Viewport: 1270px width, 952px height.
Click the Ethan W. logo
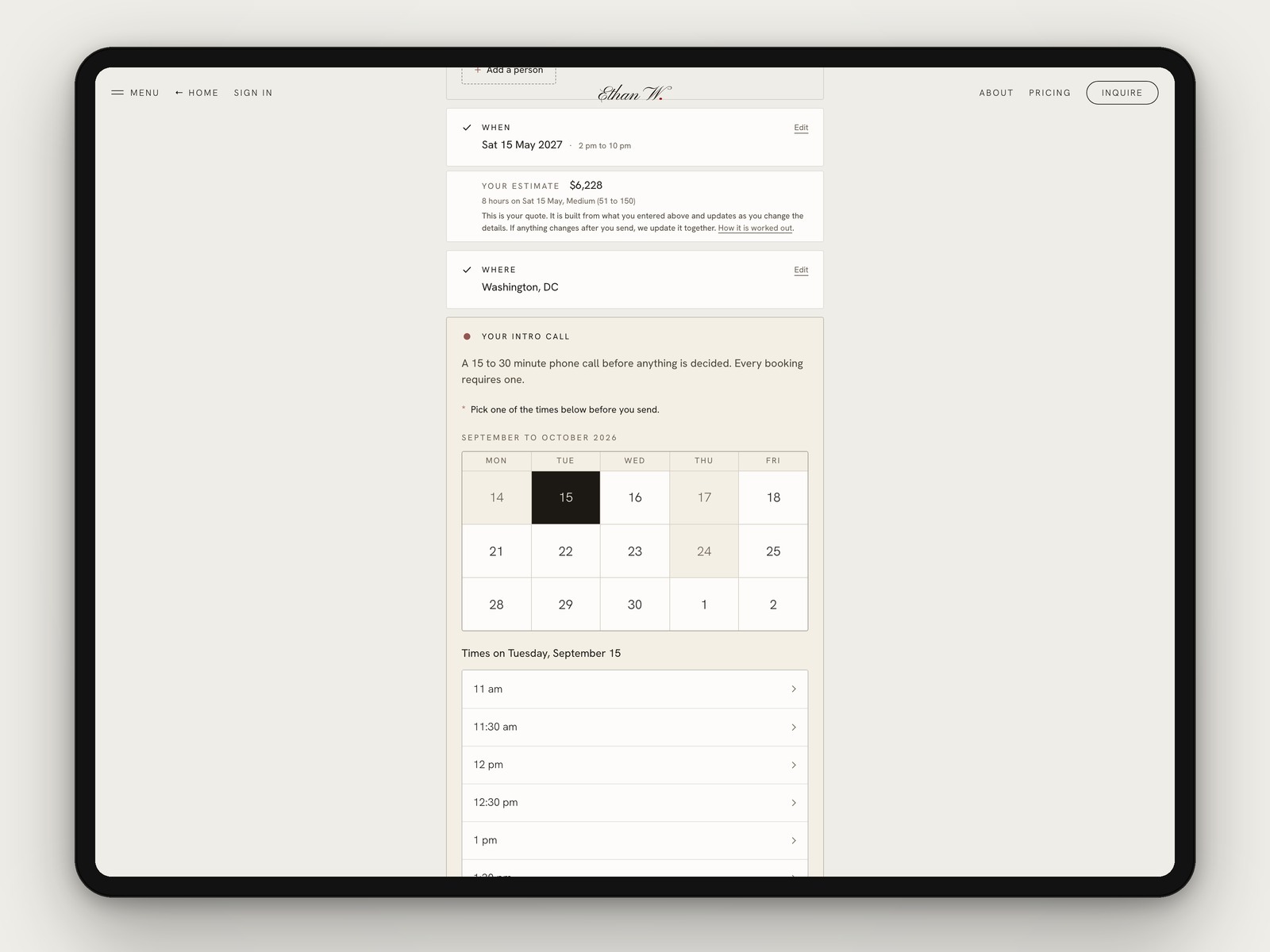(634, 94)
